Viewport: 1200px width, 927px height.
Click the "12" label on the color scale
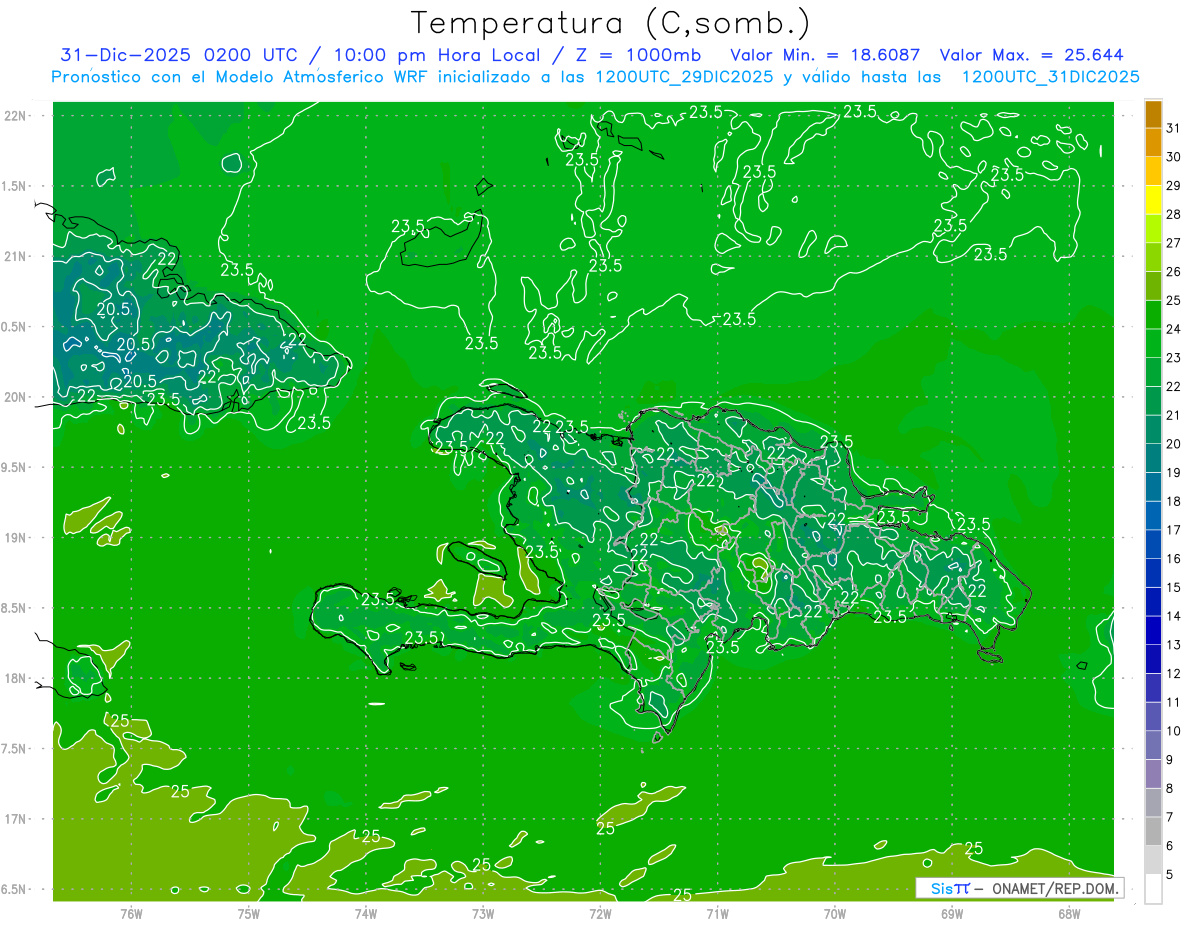[1174, 674]
